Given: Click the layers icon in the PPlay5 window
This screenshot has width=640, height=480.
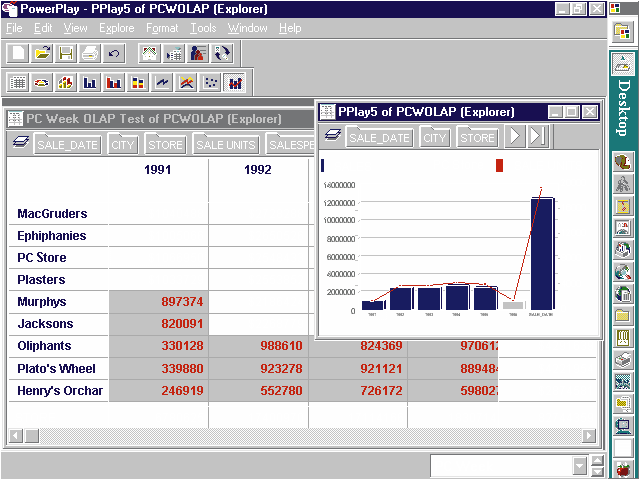Looking at the screenshot, I should [333, 135].
